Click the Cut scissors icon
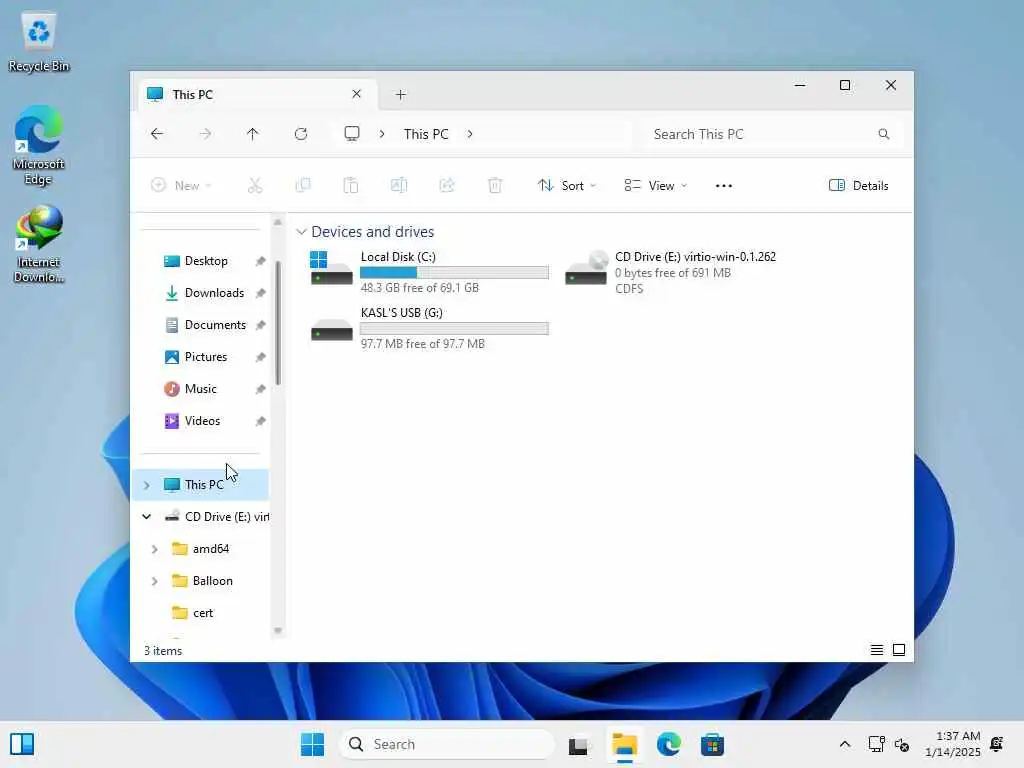 pos(255,185)
